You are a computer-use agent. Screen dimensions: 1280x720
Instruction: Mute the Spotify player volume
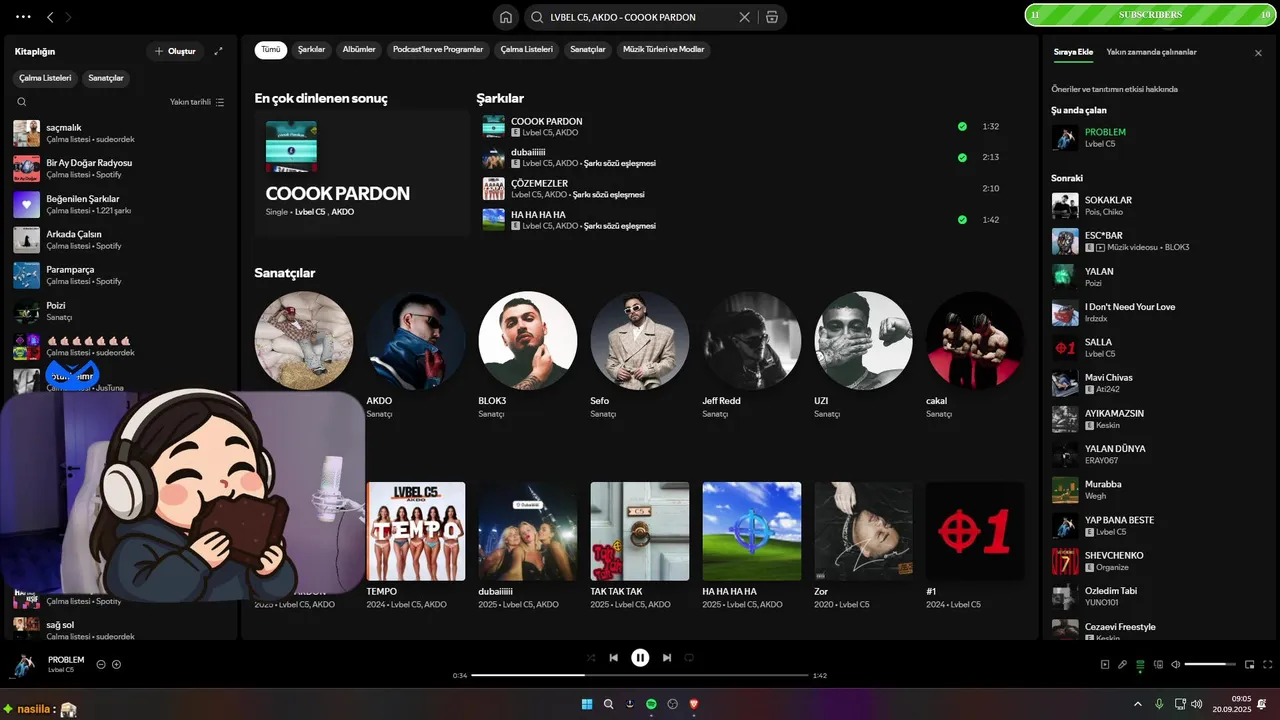point(1176,664)
